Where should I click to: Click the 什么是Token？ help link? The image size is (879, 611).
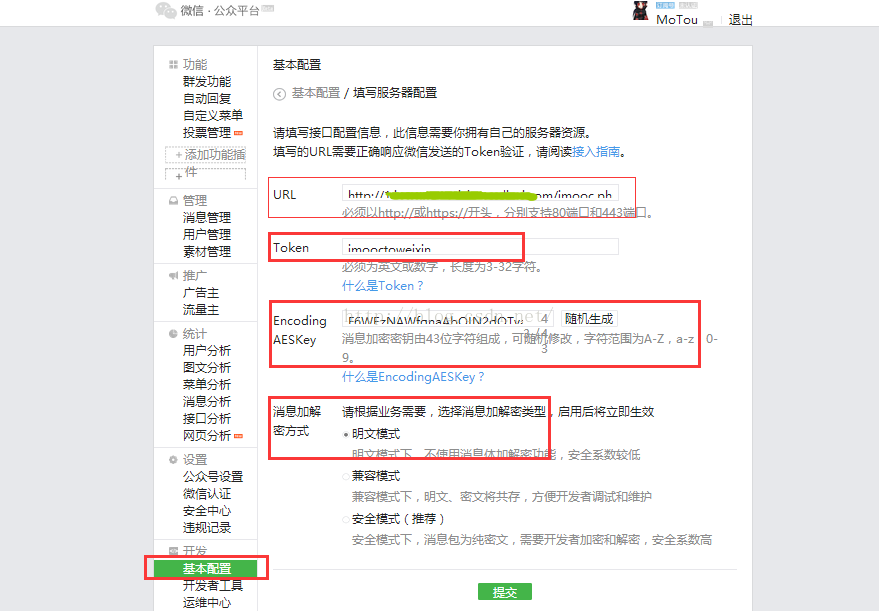(x=383, y=286)
